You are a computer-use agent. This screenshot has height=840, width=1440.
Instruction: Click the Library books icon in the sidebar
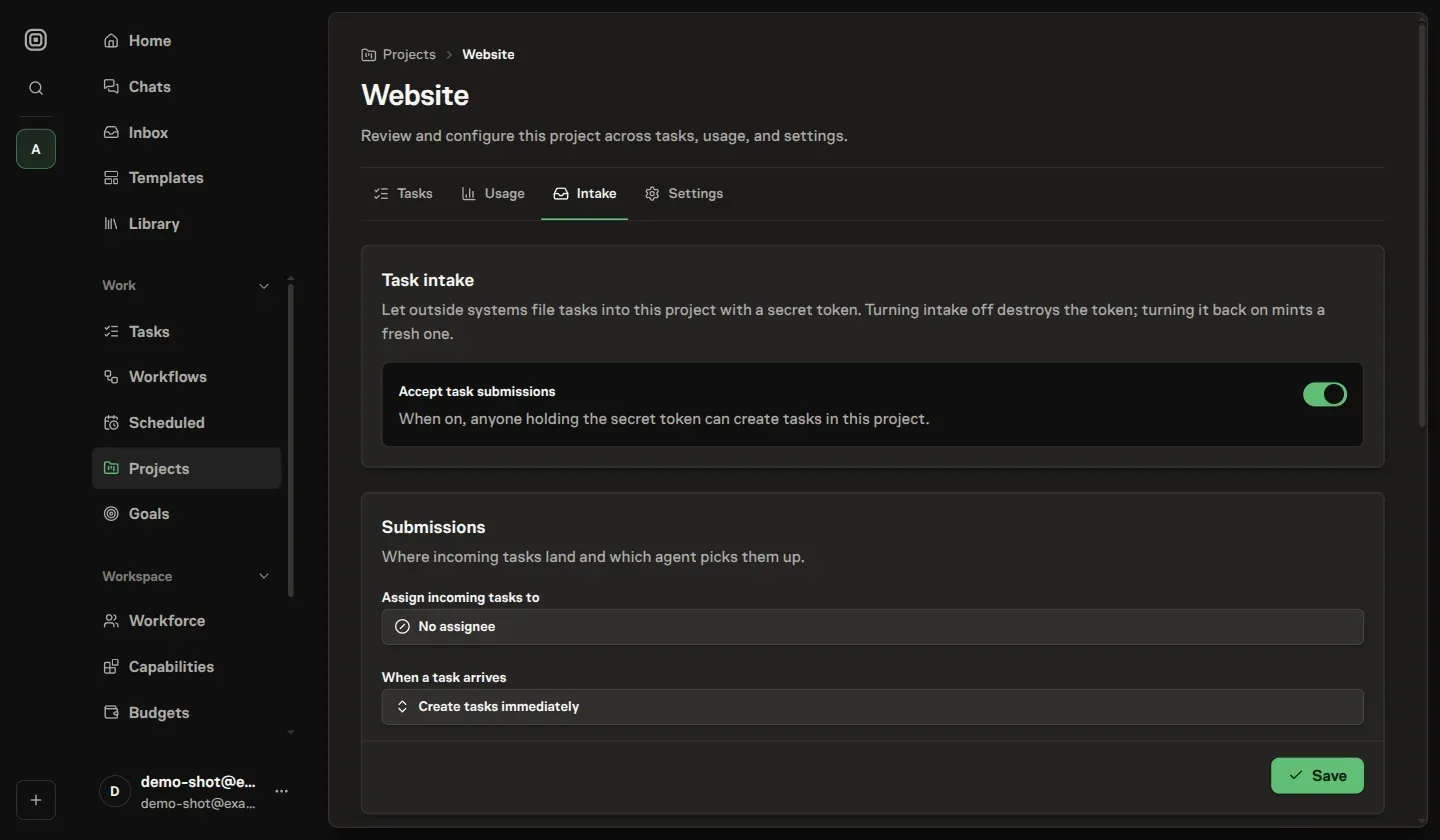pos(111,224)
